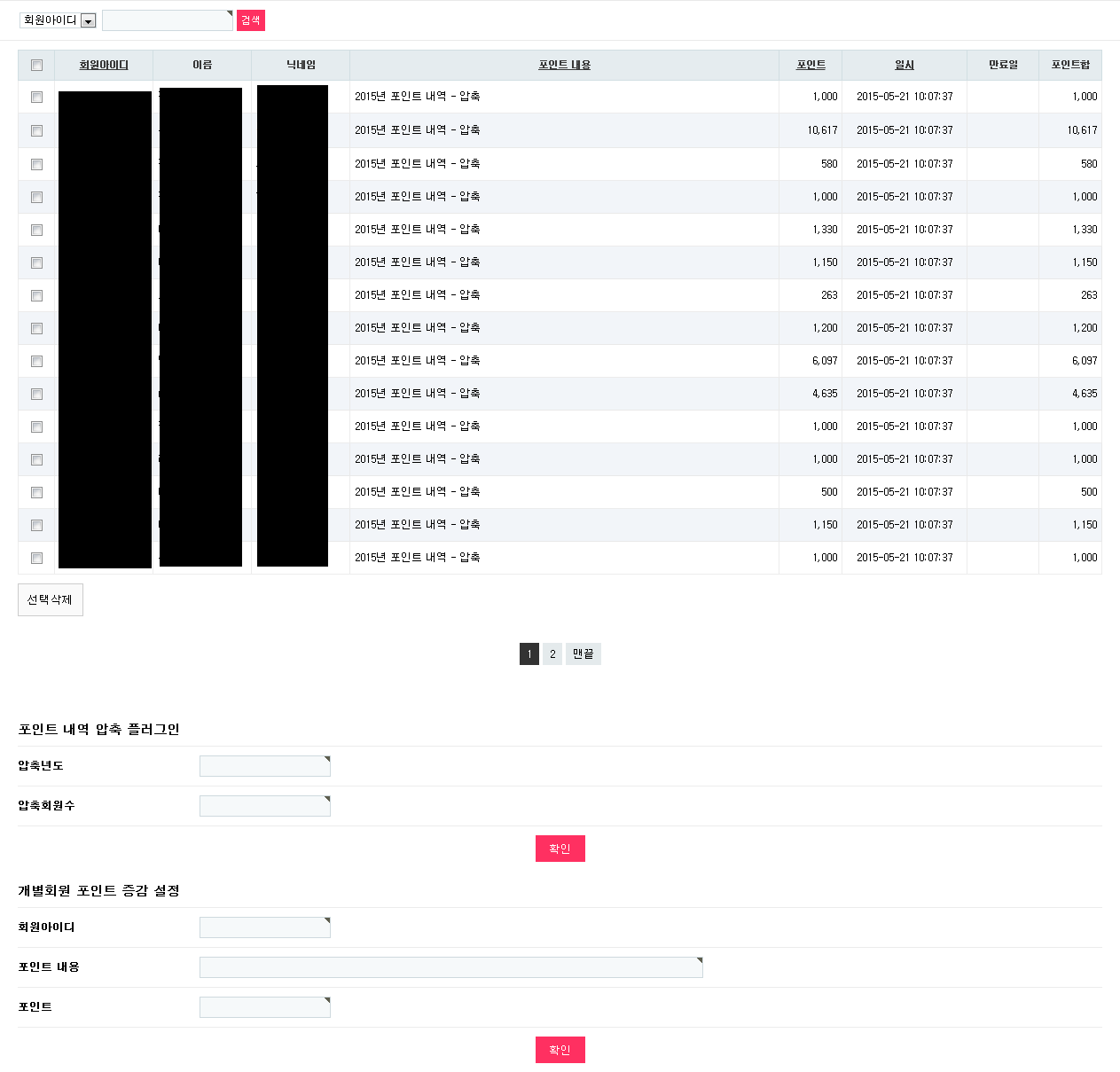Click the 회원아이디 input in point adjustment section
This screenshot has height=1072, width=1120.
tap(264, 927)
